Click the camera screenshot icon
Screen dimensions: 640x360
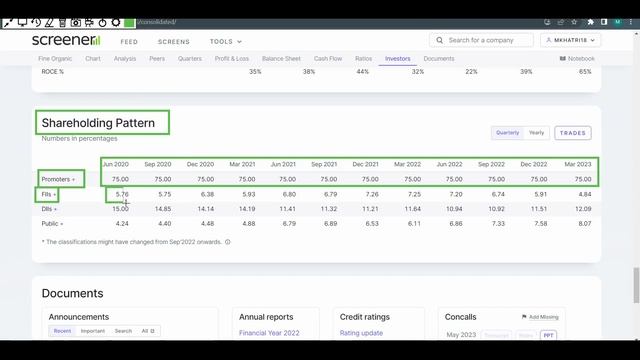(76, 23)
